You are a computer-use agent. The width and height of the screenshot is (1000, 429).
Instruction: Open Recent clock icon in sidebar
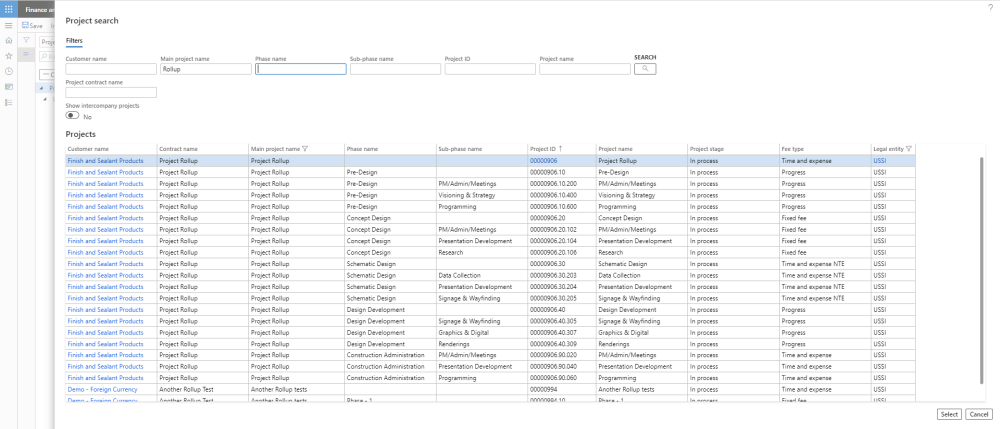(x=8, y=71)
